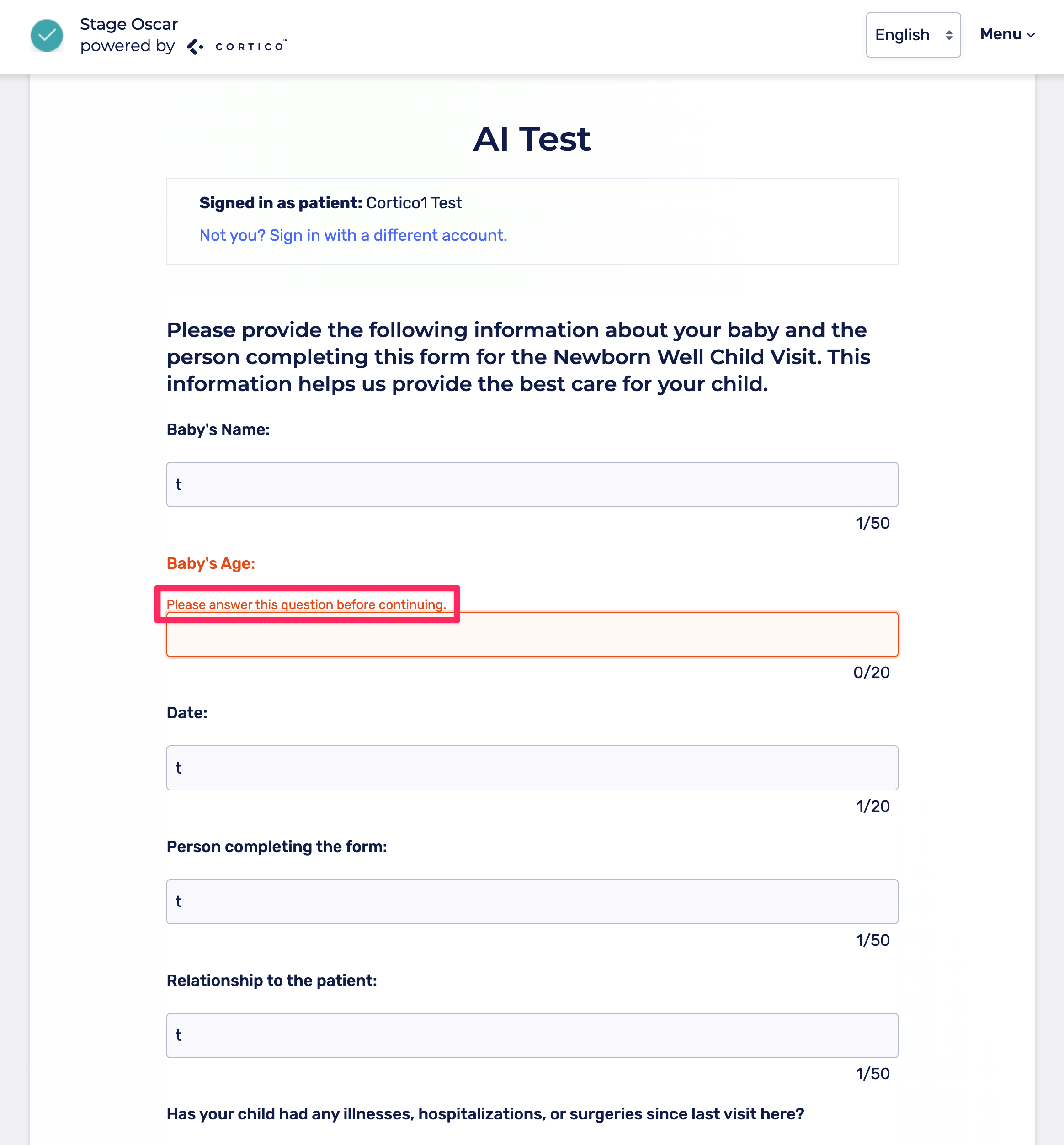Select the Date input field
This screenshot has width=1064, height=1145.
[532, 767]
